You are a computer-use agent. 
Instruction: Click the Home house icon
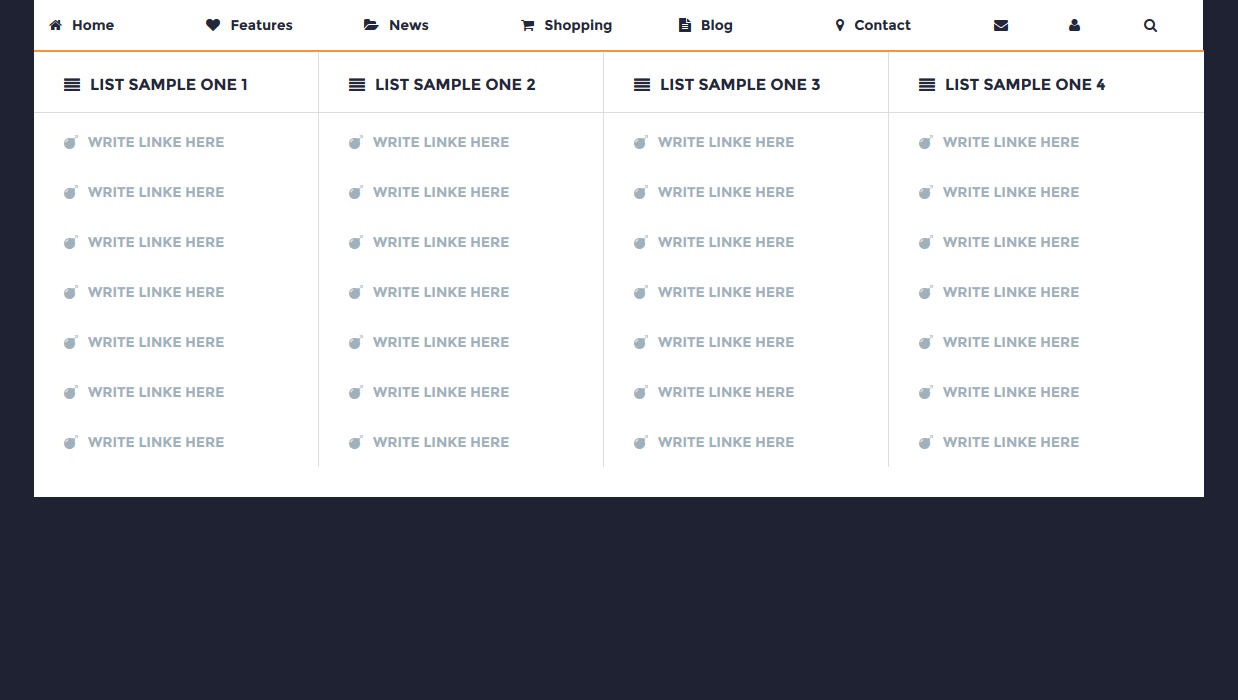tap(55, 25)
